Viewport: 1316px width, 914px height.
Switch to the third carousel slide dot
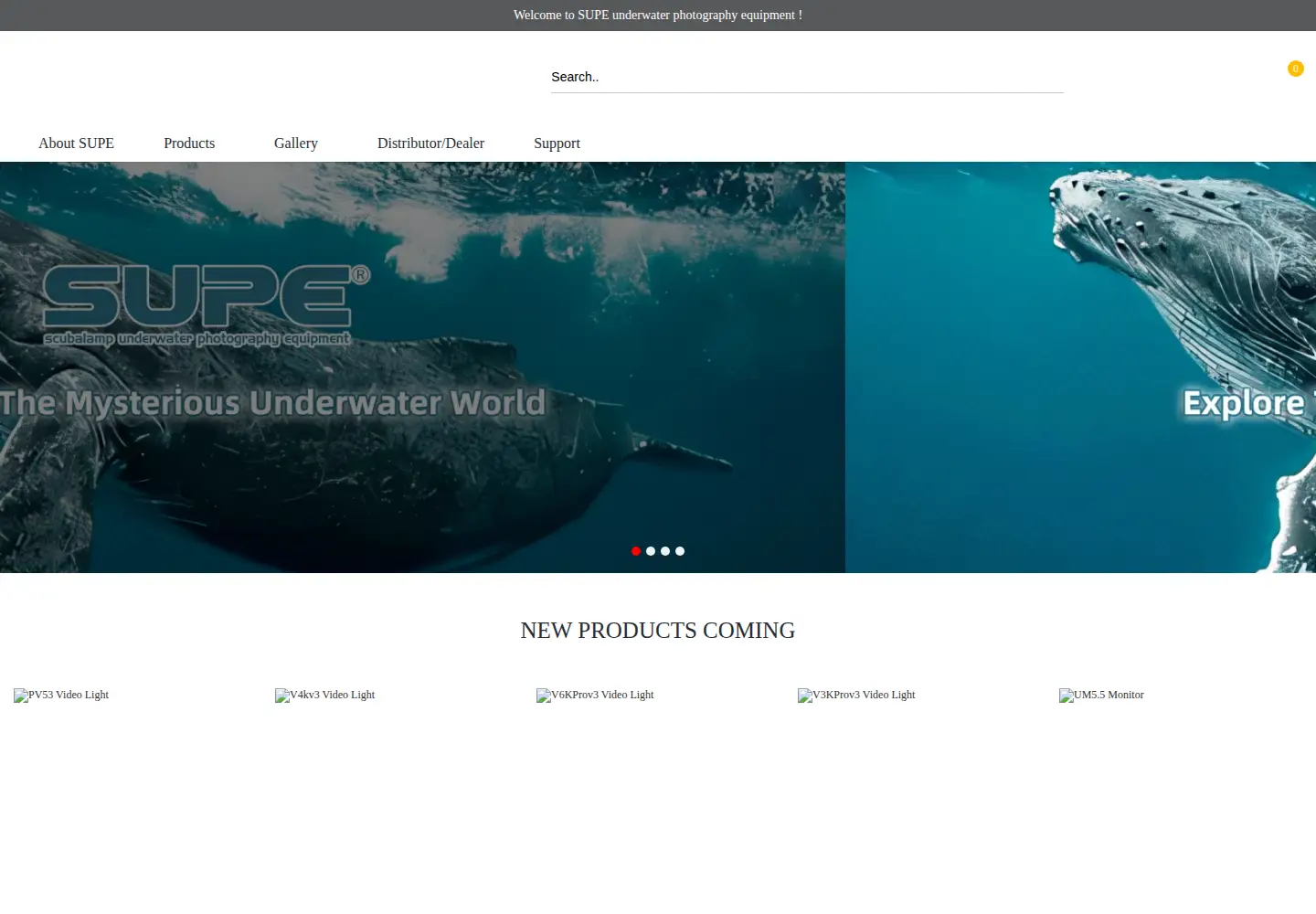665,551
